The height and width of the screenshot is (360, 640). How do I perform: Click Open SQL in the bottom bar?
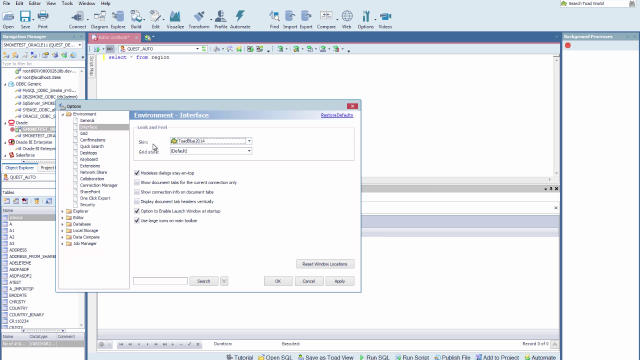(275, 357)
